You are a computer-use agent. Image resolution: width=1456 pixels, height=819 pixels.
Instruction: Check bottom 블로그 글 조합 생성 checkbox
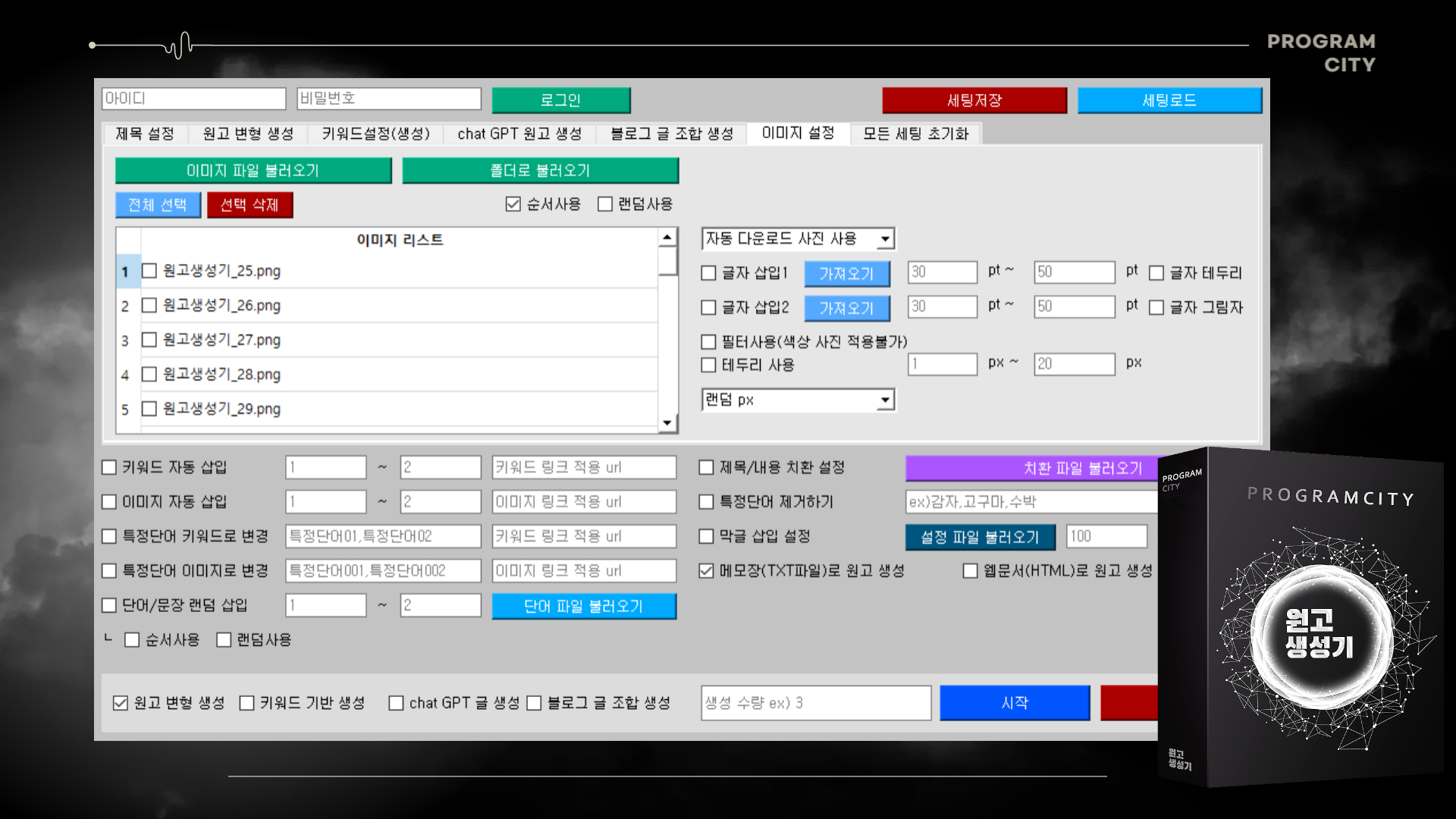pos(534,703)
